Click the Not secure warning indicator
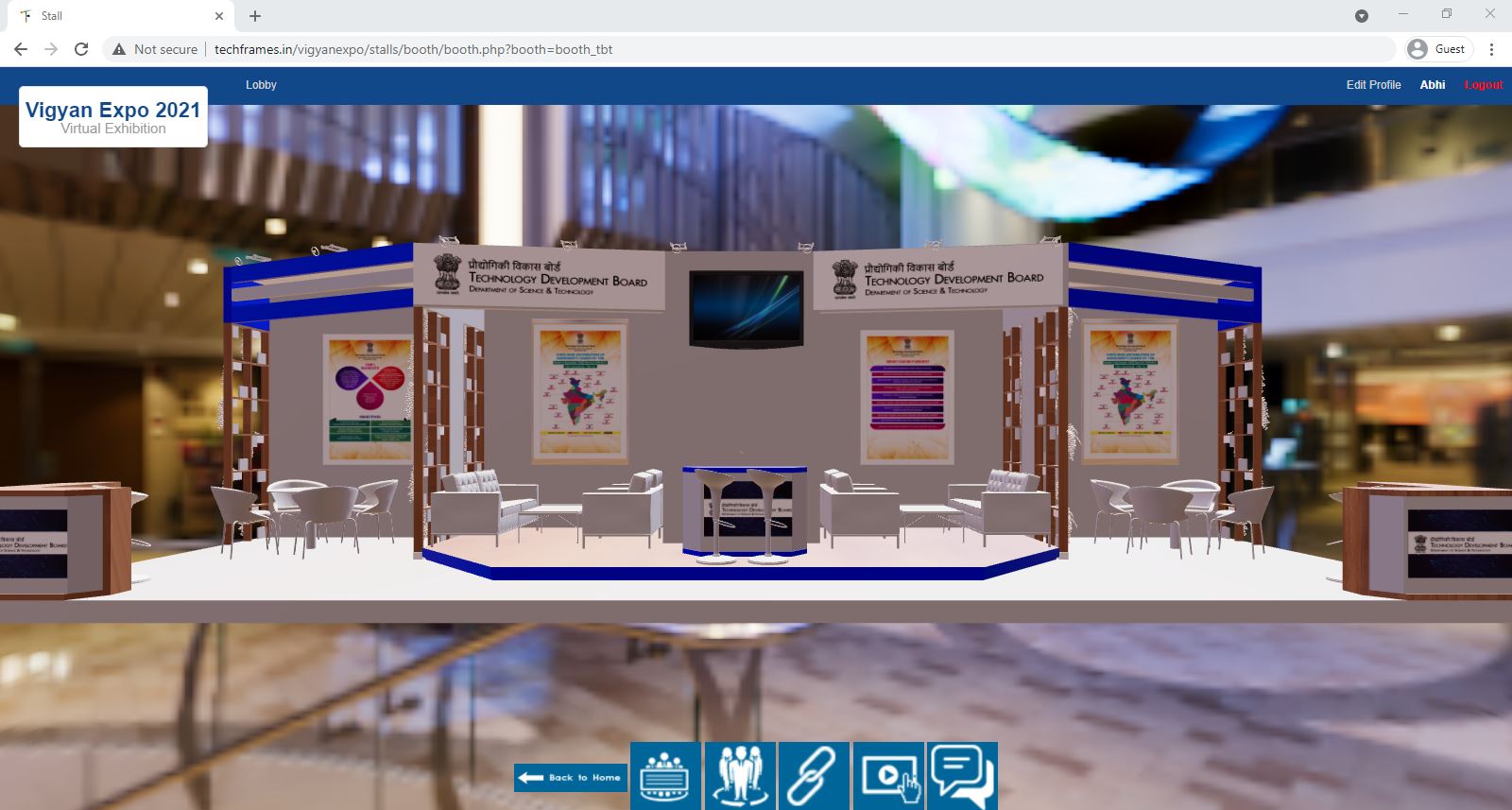 tap(155, 49)
